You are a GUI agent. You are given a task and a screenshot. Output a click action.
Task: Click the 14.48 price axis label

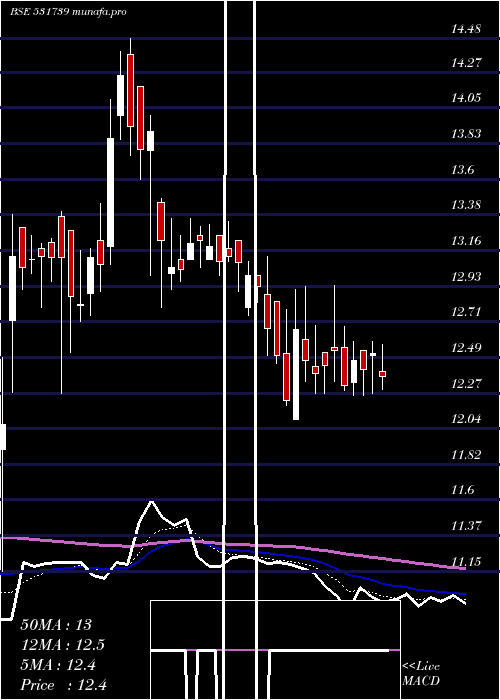click(466, 30)
